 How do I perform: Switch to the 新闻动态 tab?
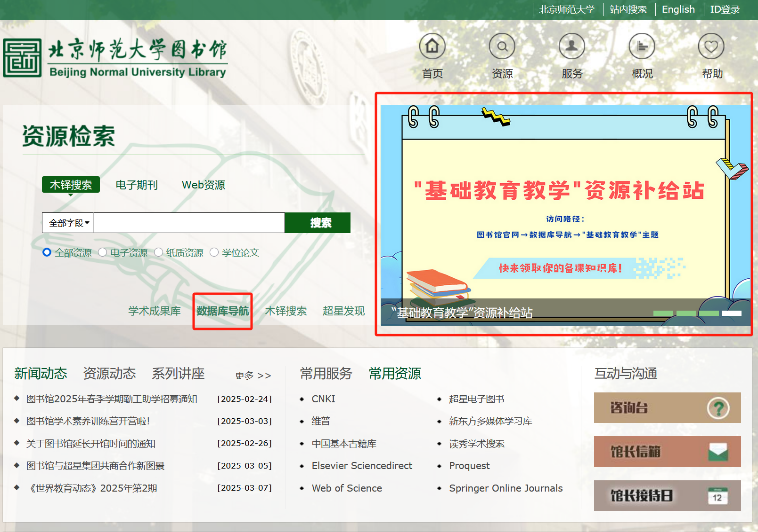(x=41, y=373)
